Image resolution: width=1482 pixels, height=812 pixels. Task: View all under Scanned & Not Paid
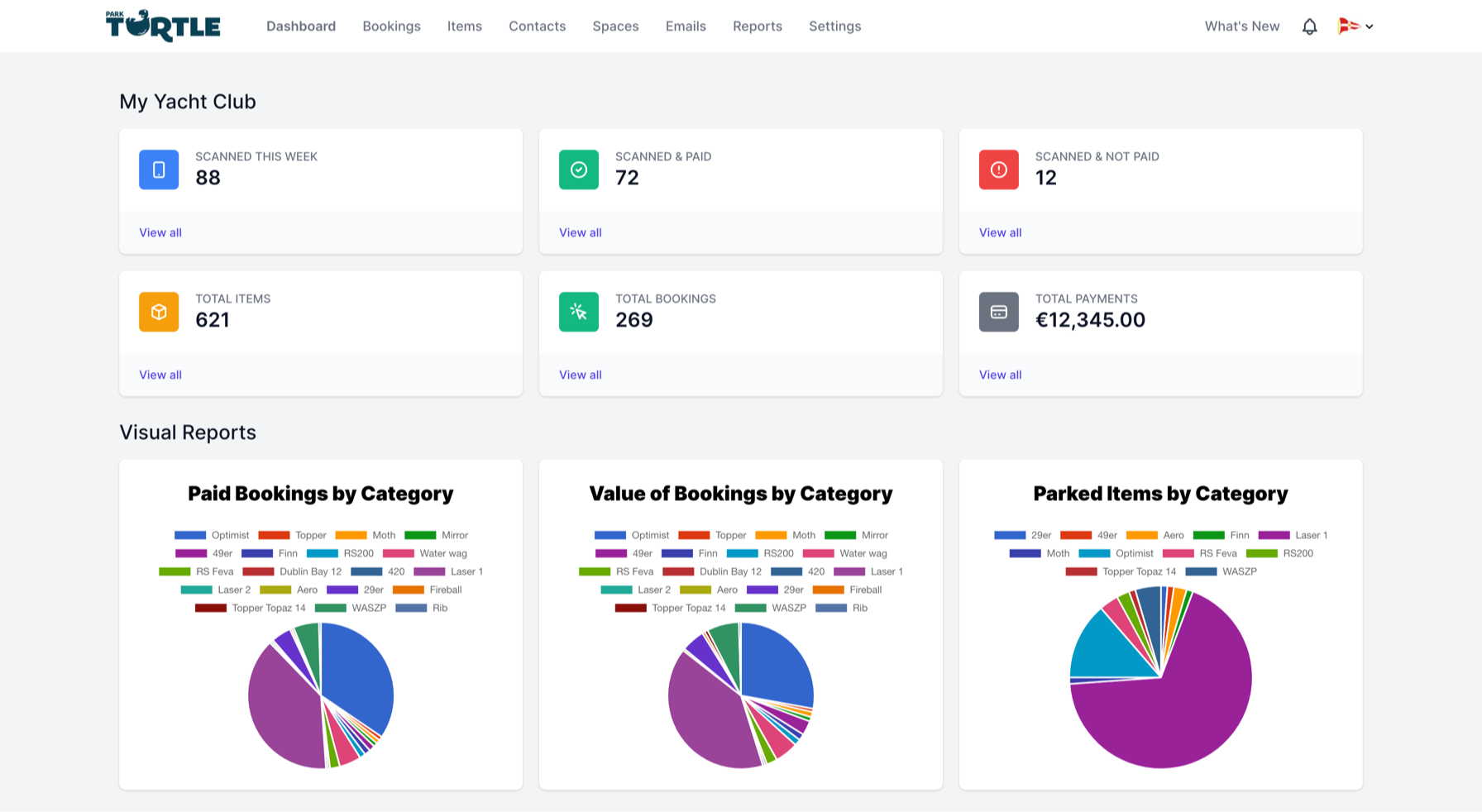[x=1000, y=232]
